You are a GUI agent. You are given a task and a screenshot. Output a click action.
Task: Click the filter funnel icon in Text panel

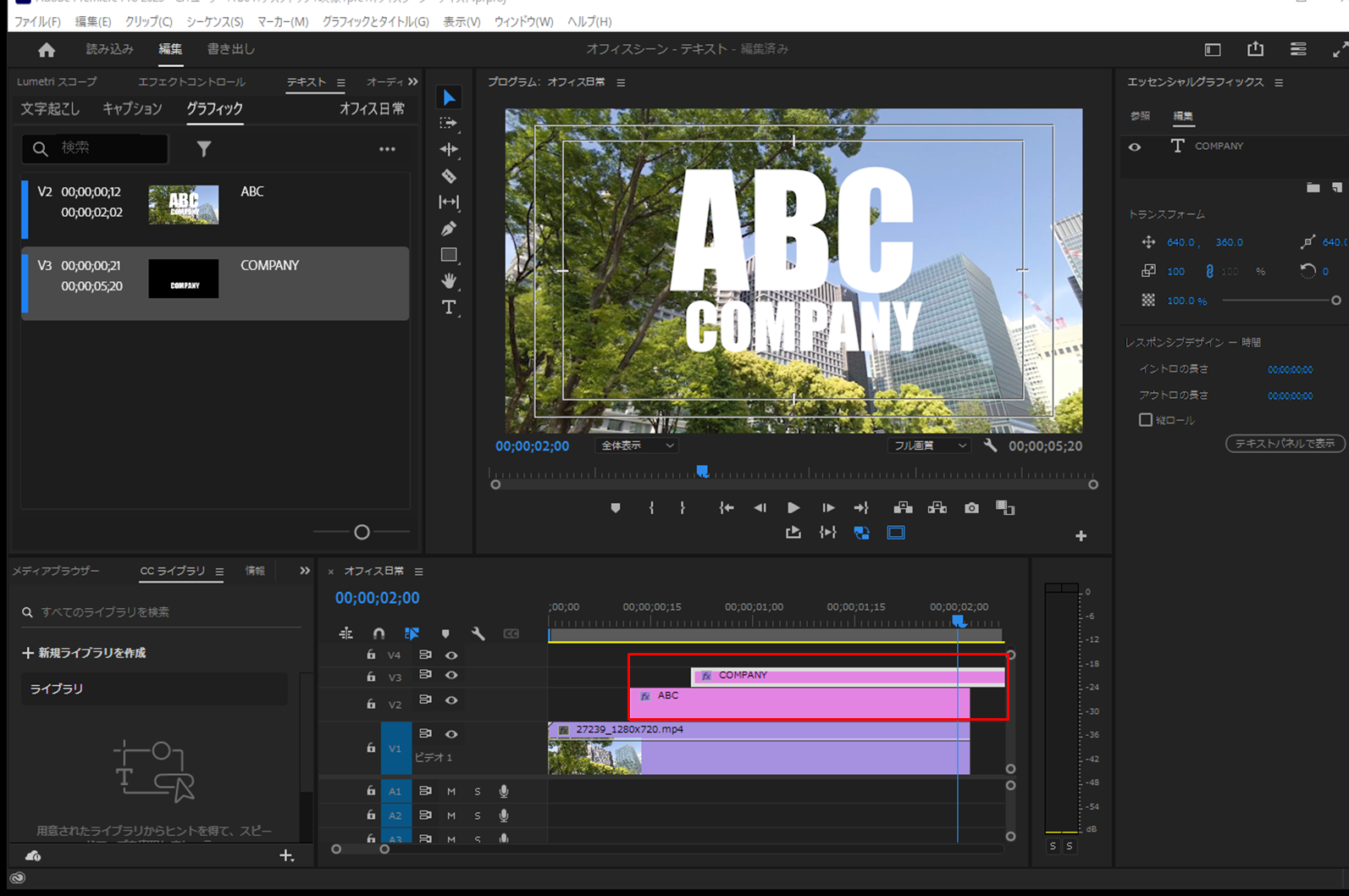point(204,149)
